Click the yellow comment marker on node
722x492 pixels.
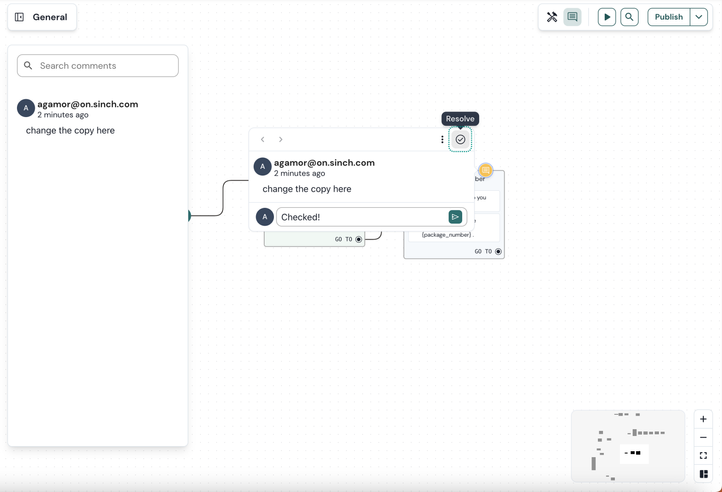coord(486,170)
